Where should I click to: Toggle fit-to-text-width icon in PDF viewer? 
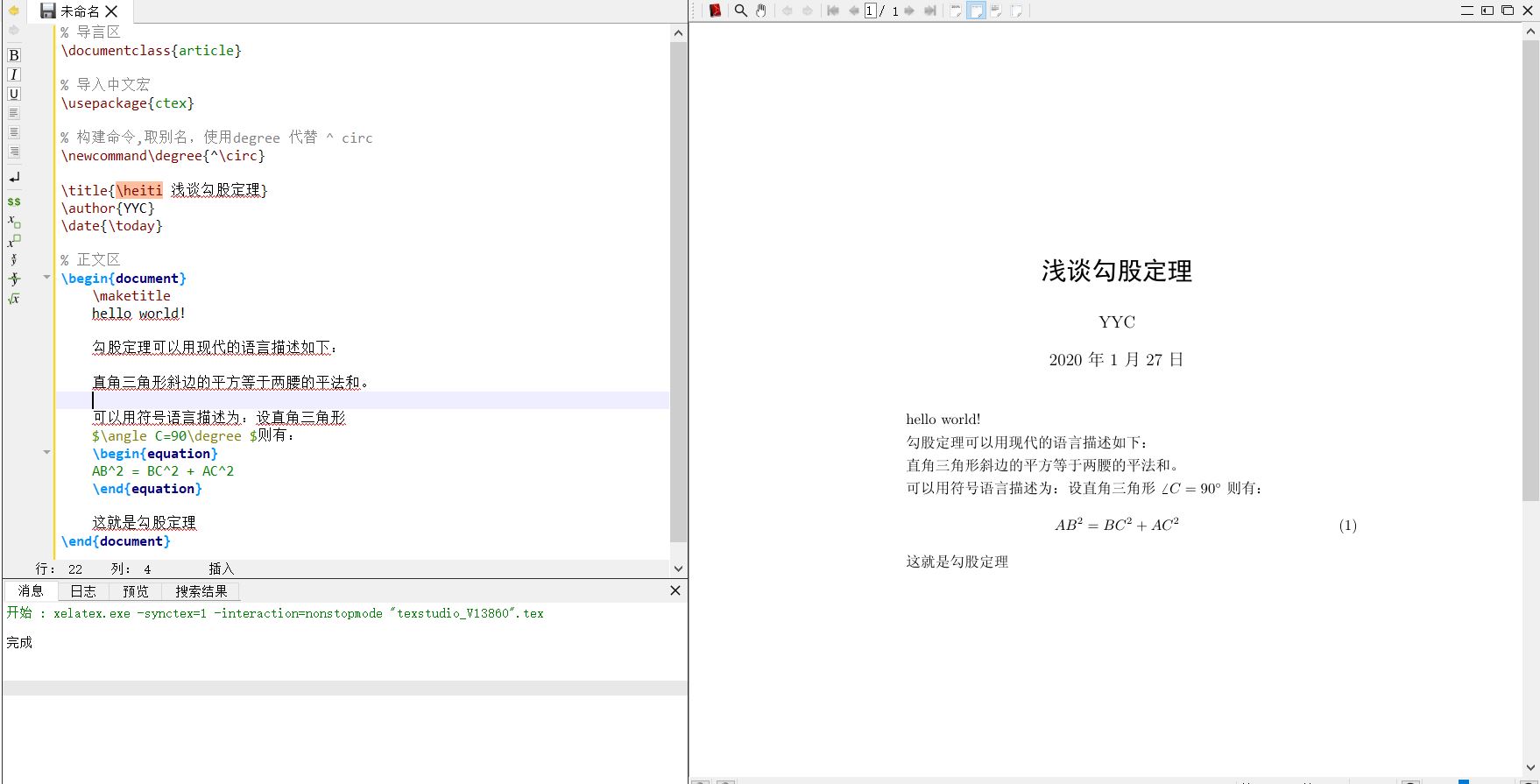point(996,11)
